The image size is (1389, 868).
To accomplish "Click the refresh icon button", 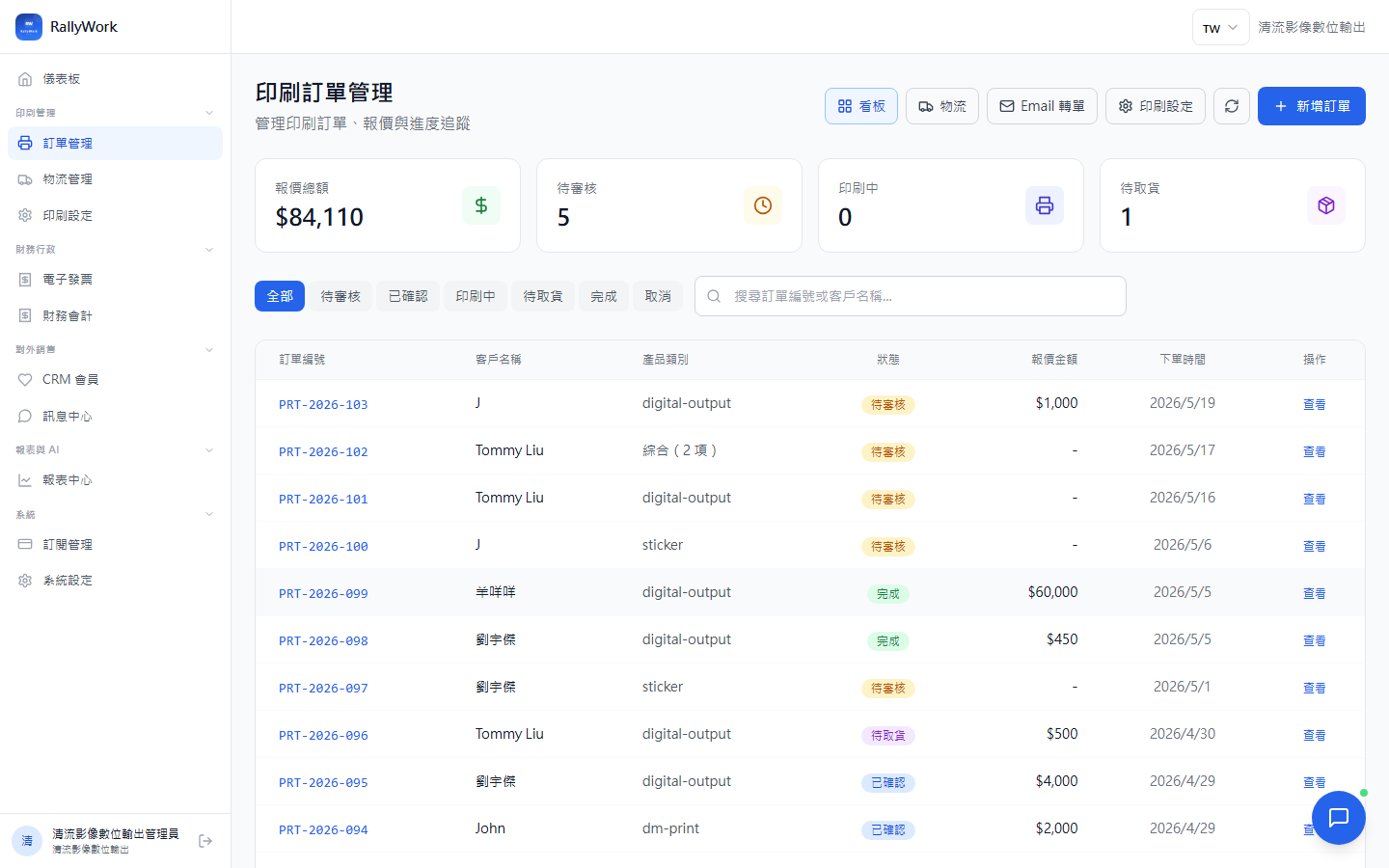I will click(1232, 106).
